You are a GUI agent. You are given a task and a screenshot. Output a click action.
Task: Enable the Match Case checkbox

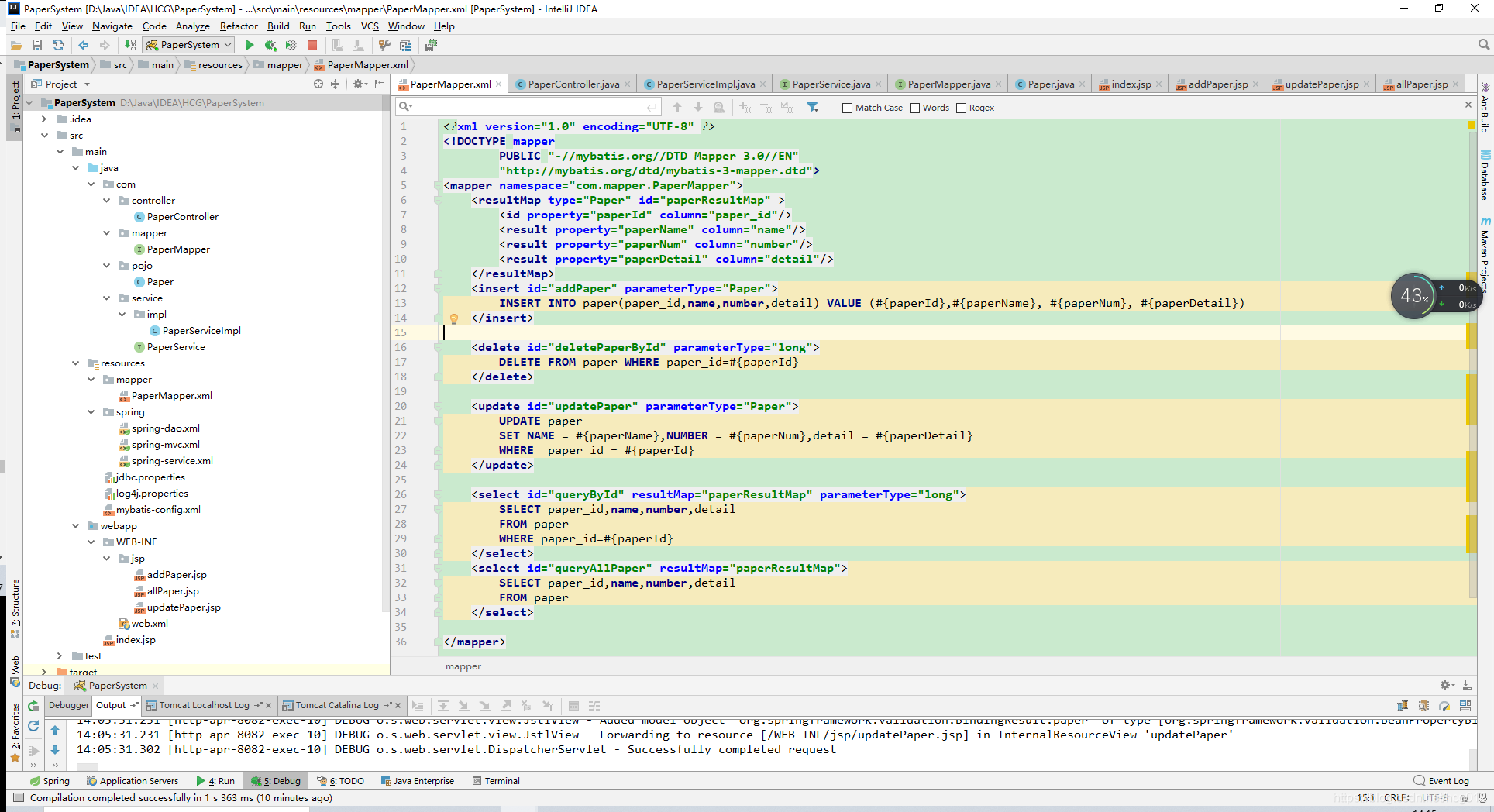[x=847, y=108]
